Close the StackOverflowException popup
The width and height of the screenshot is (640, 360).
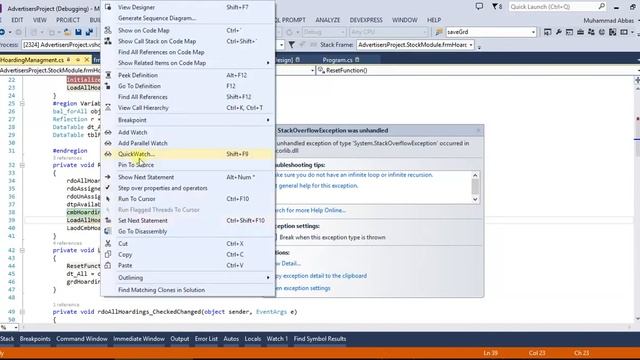click(x=478, y=130)
